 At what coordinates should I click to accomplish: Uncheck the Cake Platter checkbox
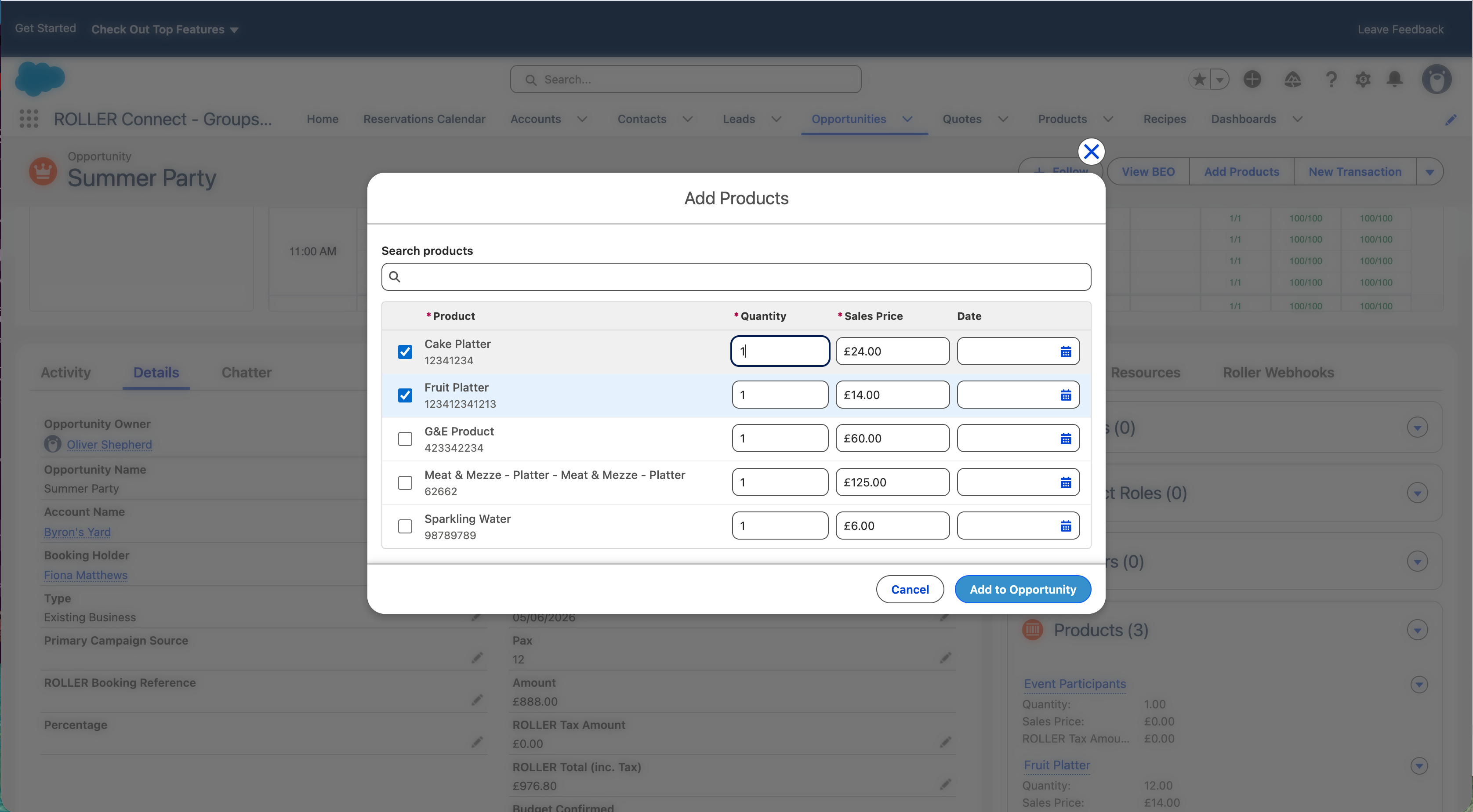[405, 352]
